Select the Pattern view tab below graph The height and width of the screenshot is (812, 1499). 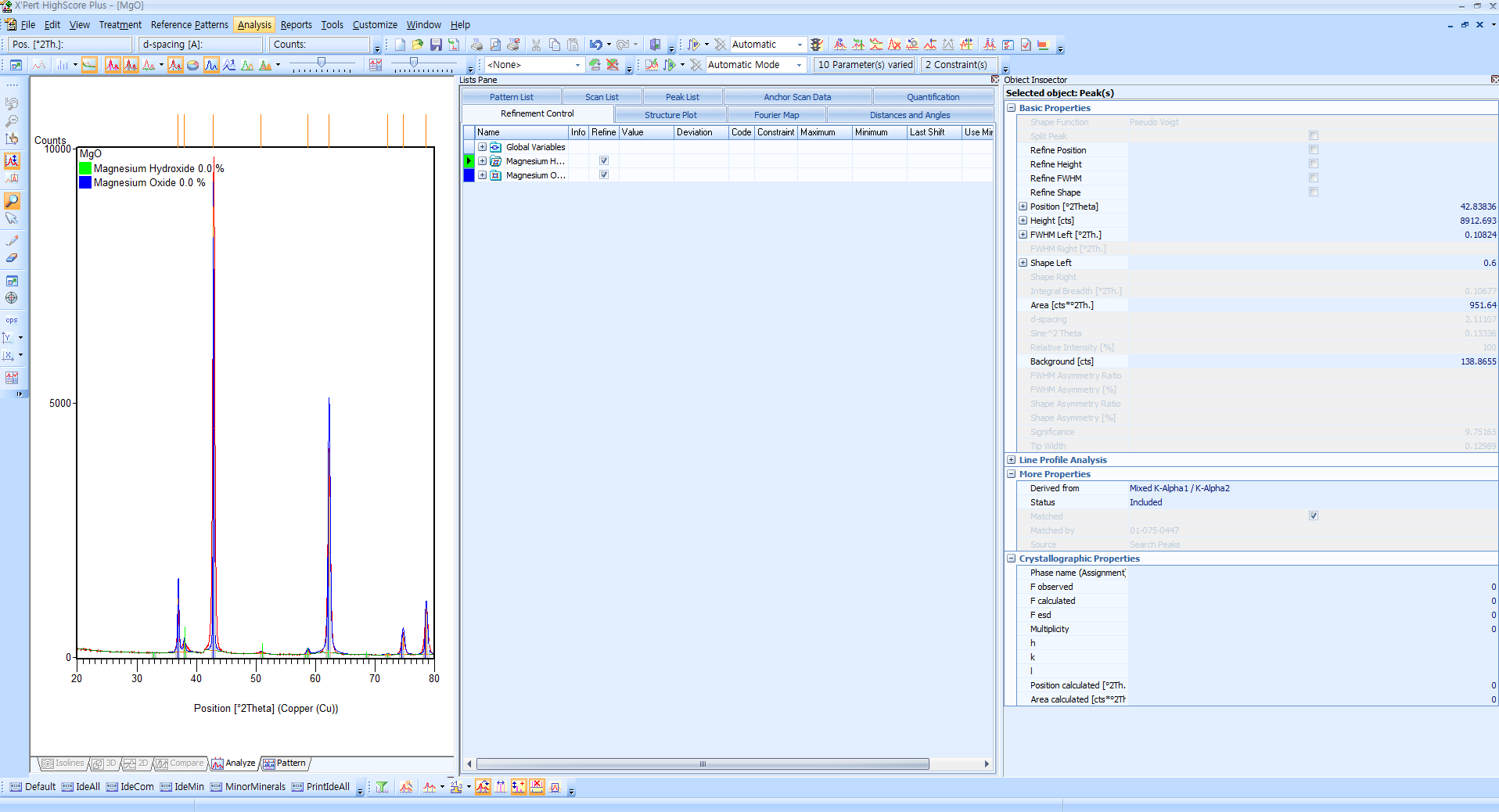[285, 763]
